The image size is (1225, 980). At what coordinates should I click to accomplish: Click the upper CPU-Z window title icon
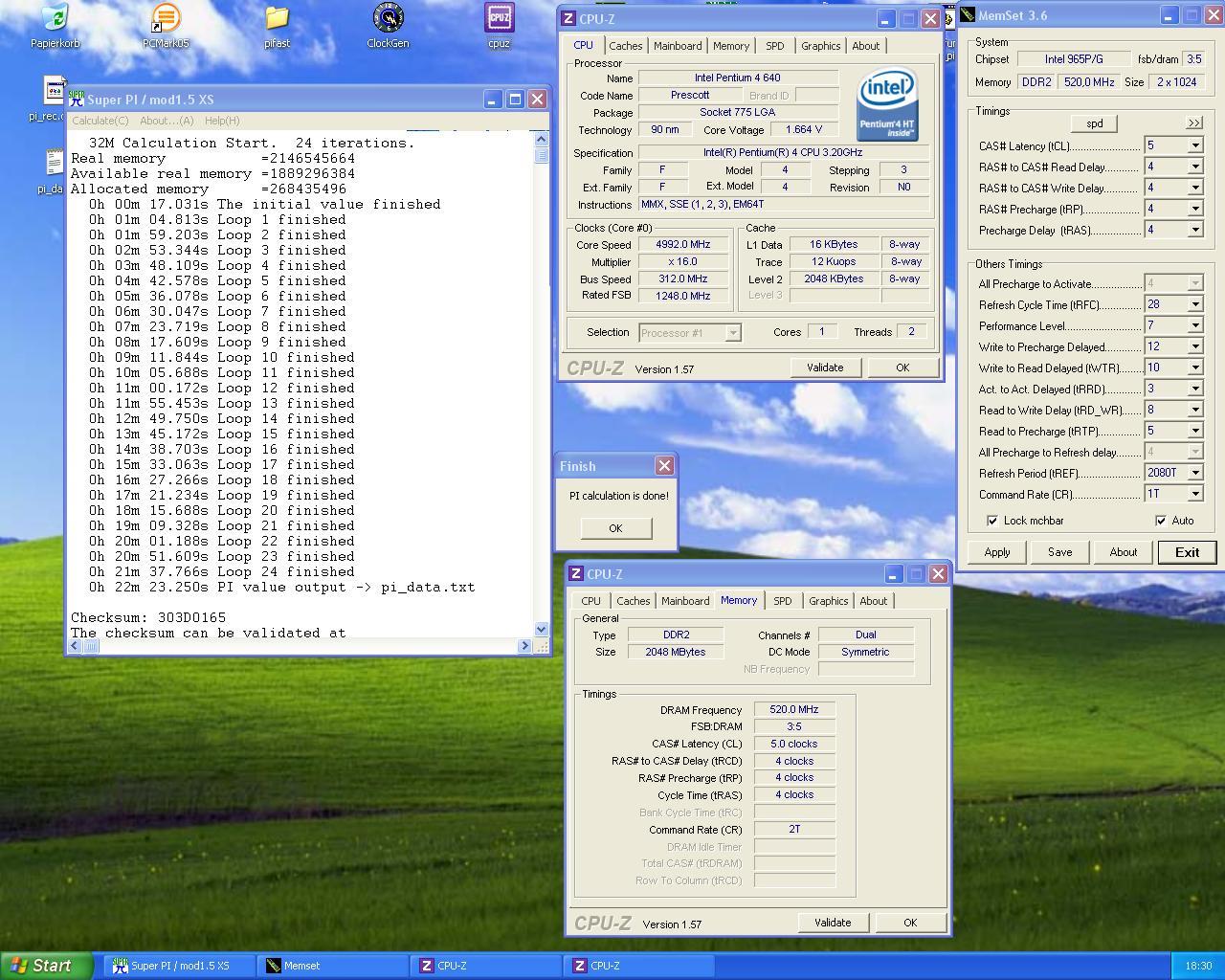tap(568, 18)
